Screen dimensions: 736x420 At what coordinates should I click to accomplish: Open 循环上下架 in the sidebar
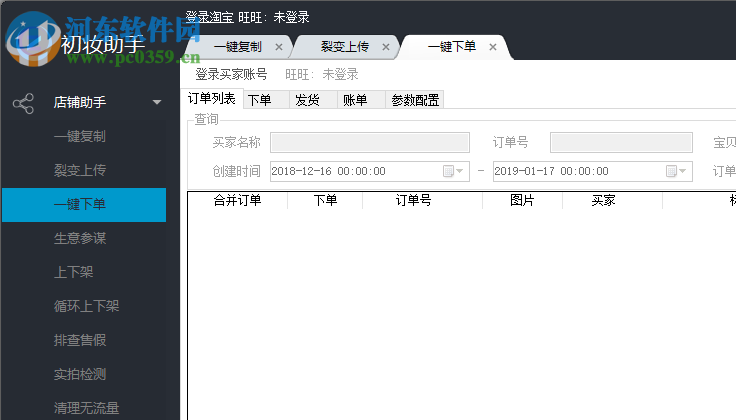(86, 306)
